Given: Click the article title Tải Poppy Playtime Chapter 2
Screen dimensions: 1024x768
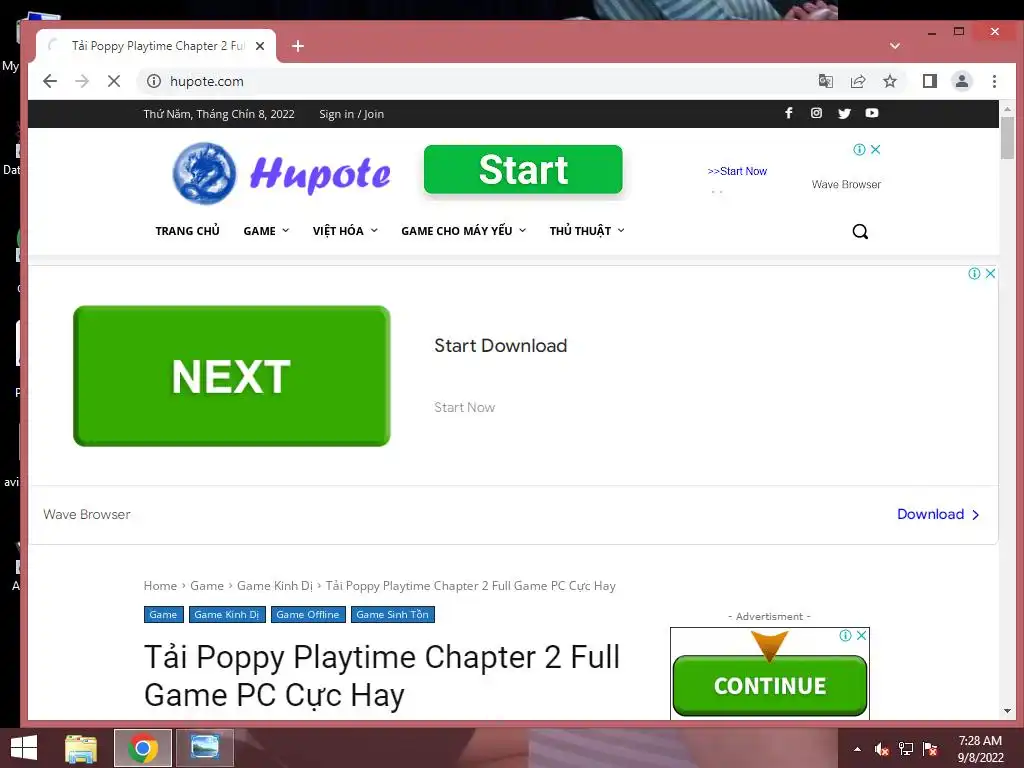Looking at the screenshot, I should pyautogui.click(x=381, y=676).
